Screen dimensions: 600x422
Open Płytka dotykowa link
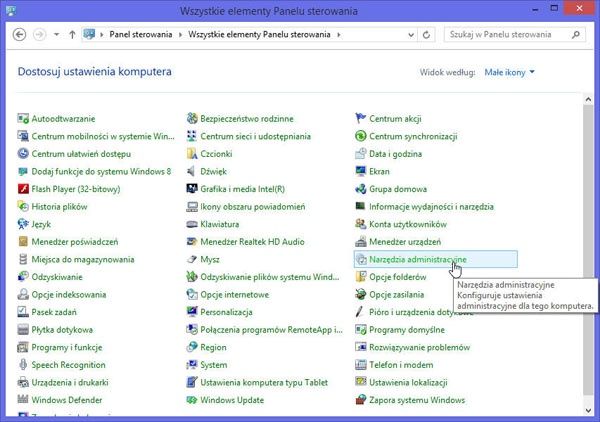click(62, 330)
